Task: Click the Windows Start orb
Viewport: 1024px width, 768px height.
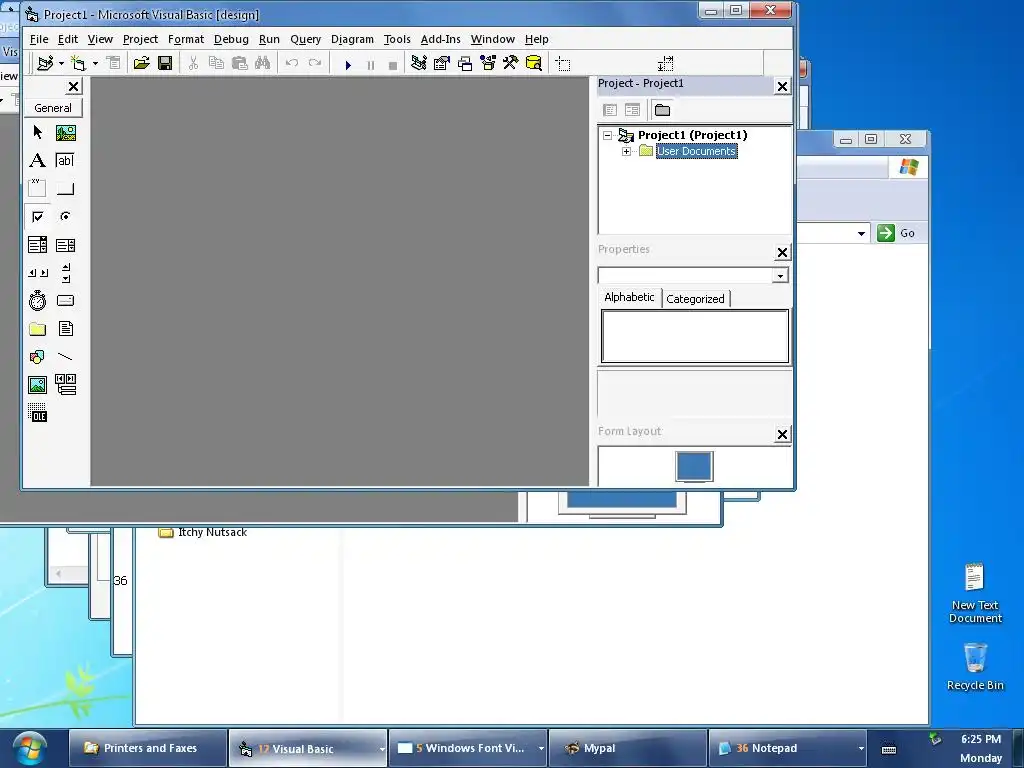Action: click(29, 748)
